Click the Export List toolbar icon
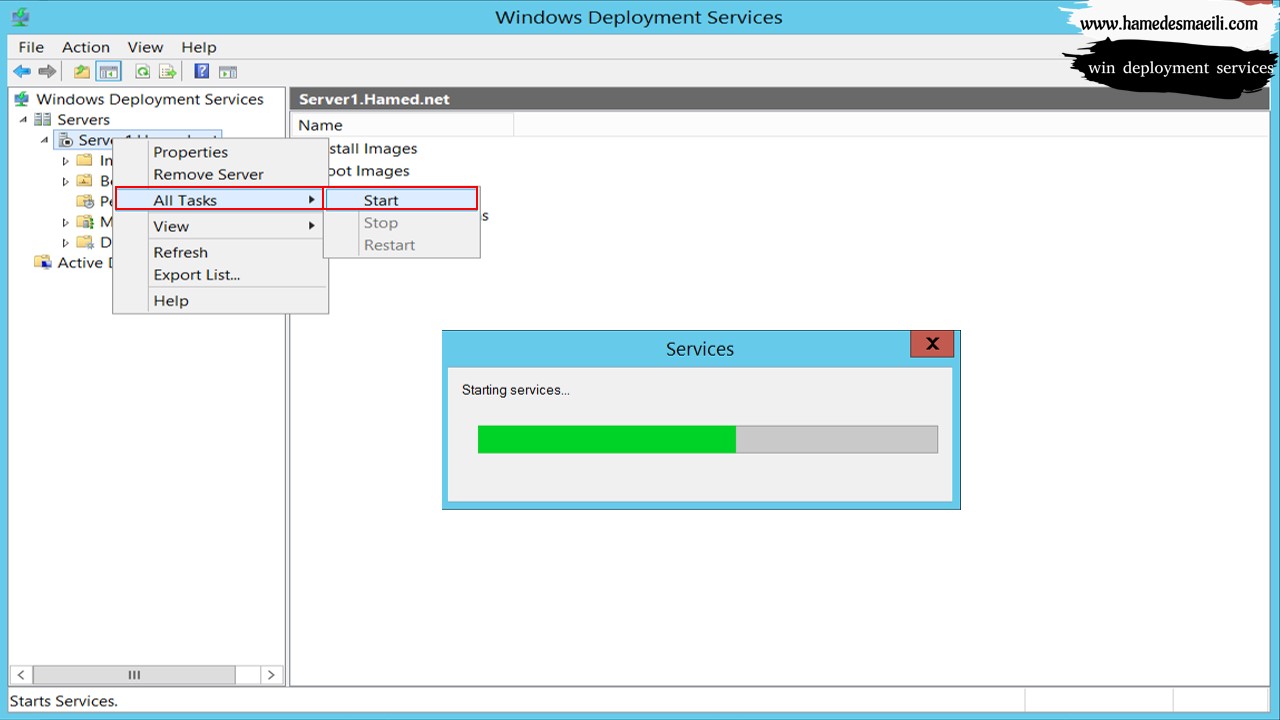The height and width of the screenshot is (720, 1280). (167, 72)
